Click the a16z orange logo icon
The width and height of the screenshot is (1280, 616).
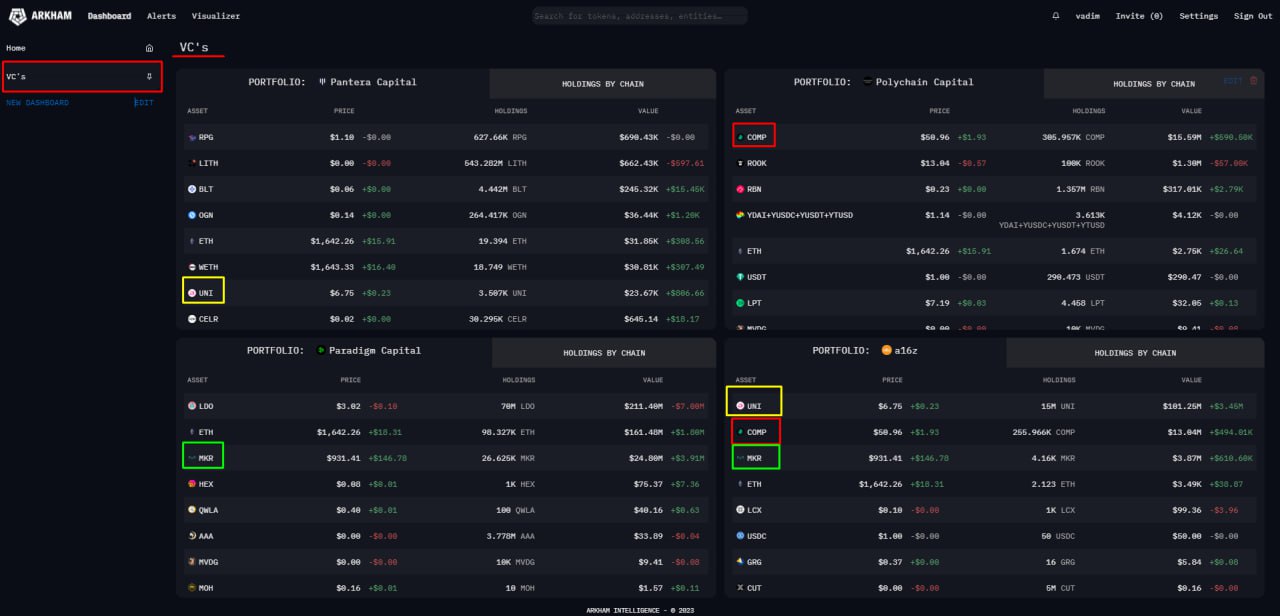(886, 351)
